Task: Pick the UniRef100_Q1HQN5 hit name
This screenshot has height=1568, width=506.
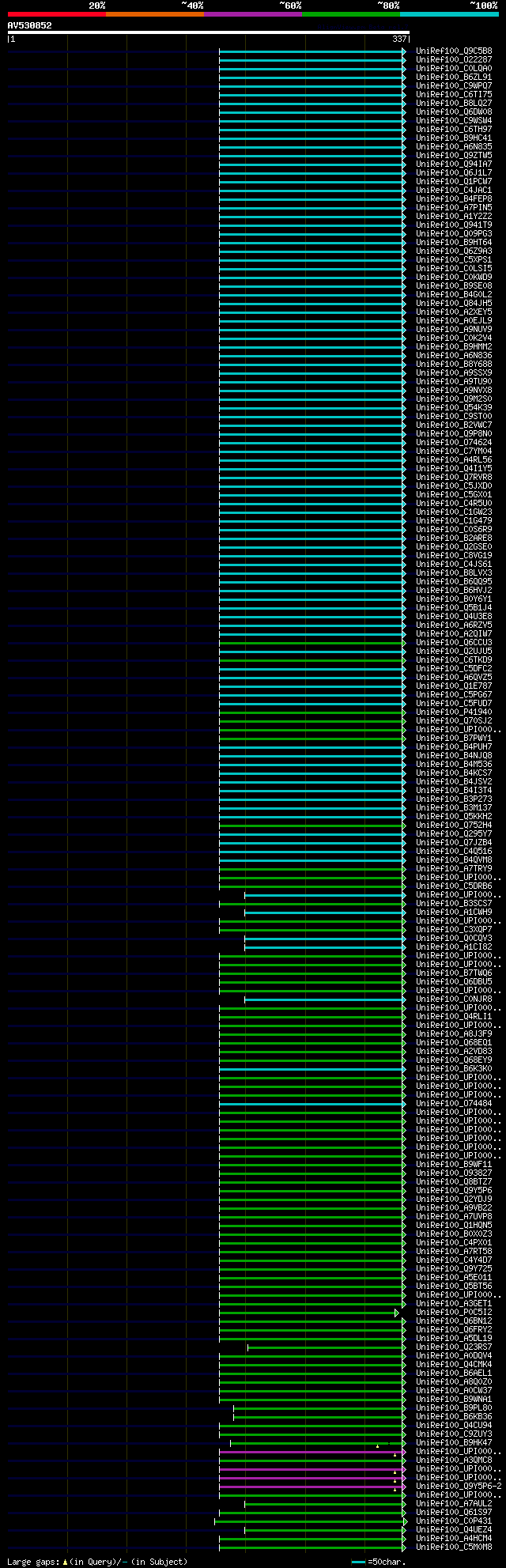Action: click(x=454, y=1225)
